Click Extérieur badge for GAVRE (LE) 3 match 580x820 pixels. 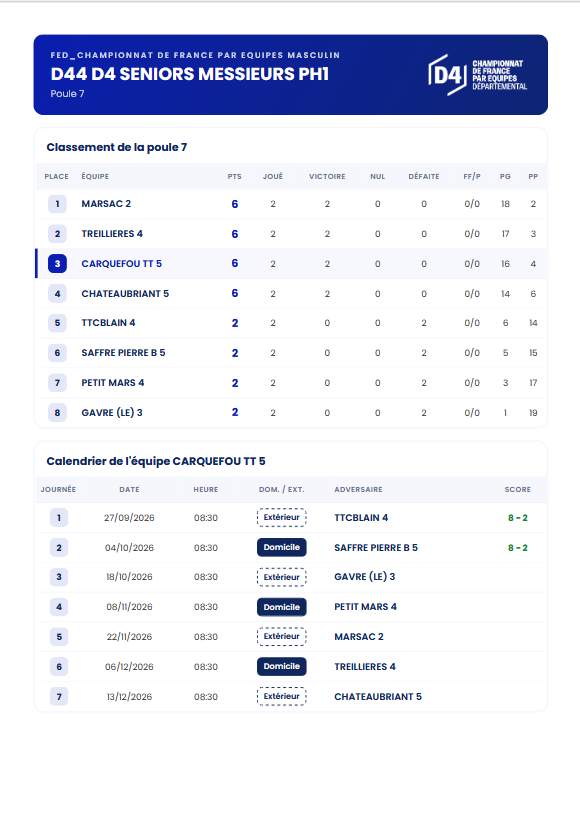click(x=281, y=577)
